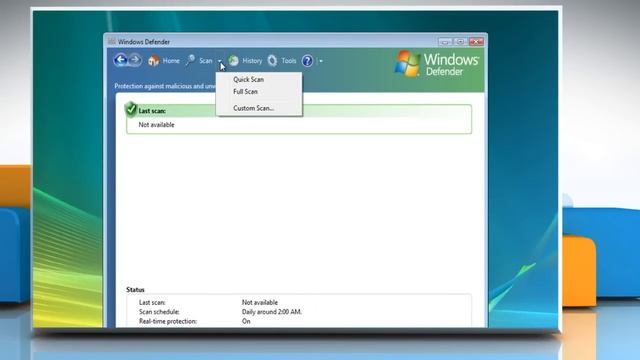The image size is (640, 360).
Task: Click the 'Real-time protection:' label
Action: 168,321
